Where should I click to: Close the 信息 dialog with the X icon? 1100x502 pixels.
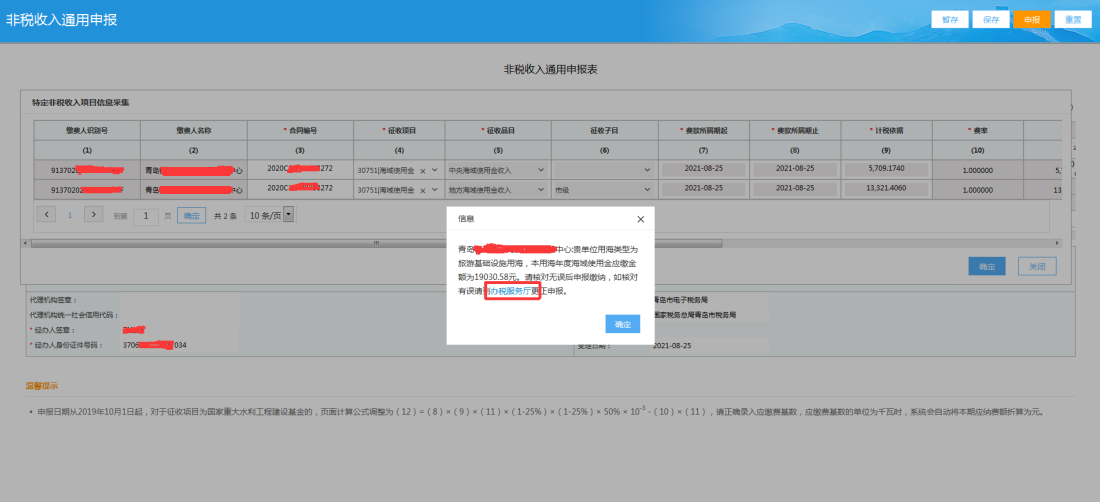[641, 218]
